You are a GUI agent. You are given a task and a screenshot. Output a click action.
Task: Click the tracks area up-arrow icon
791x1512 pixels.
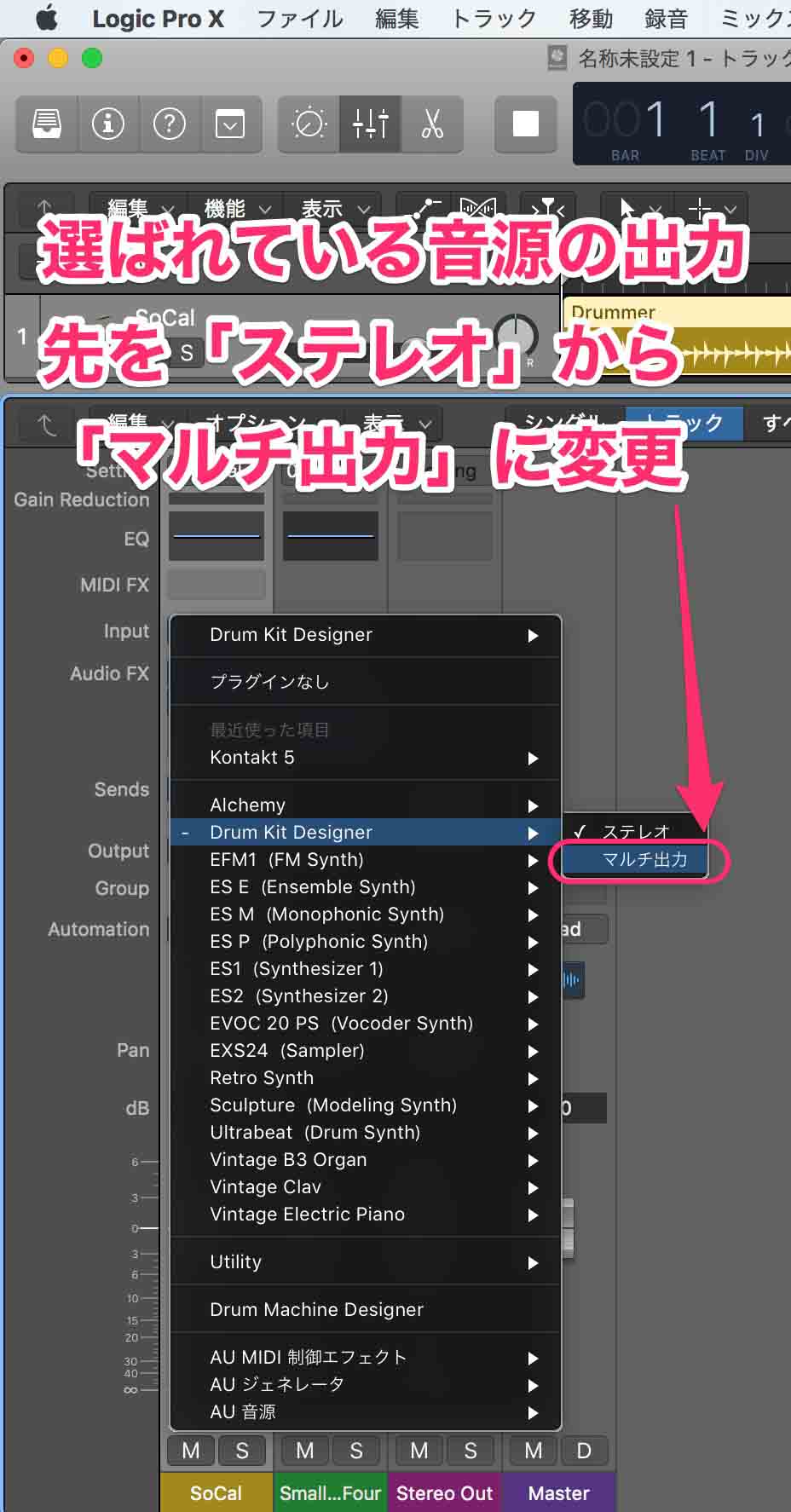[x=45, y=207]
